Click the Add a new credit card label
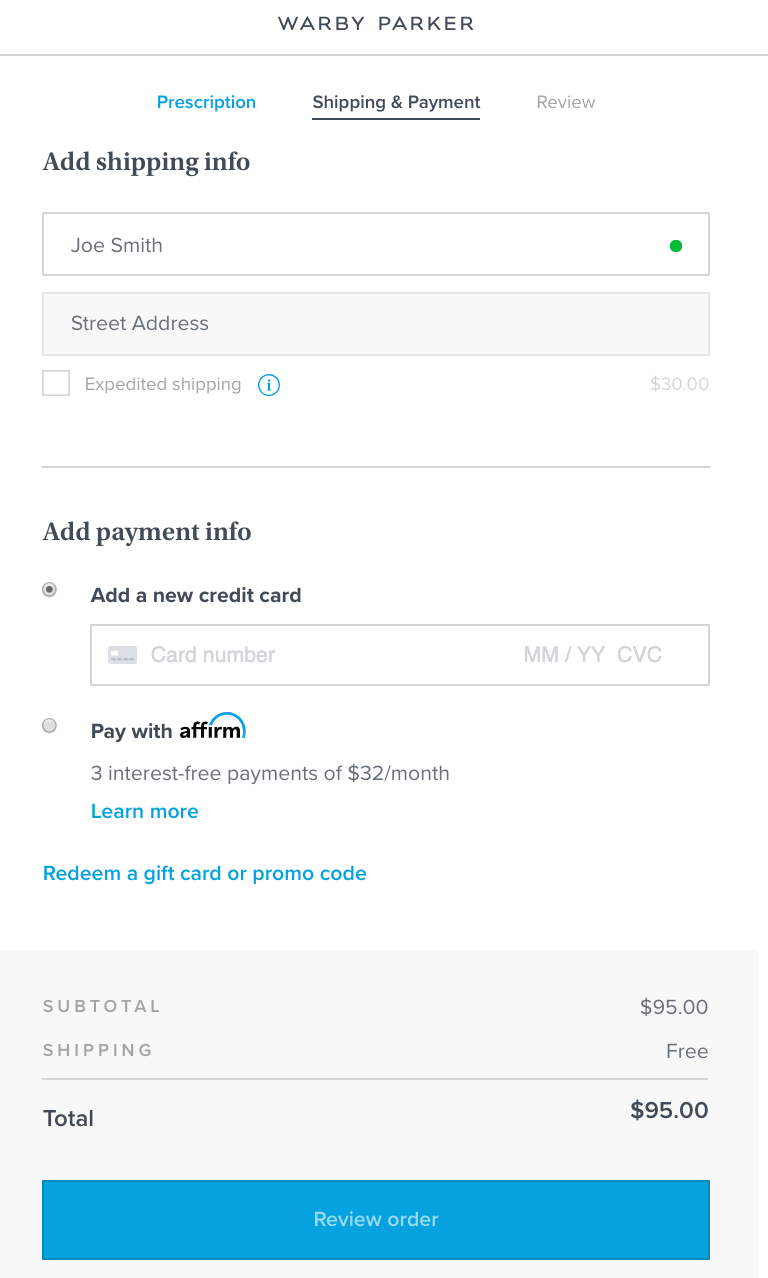Screen dimensions: 768x1278 [x=196, y=595]
